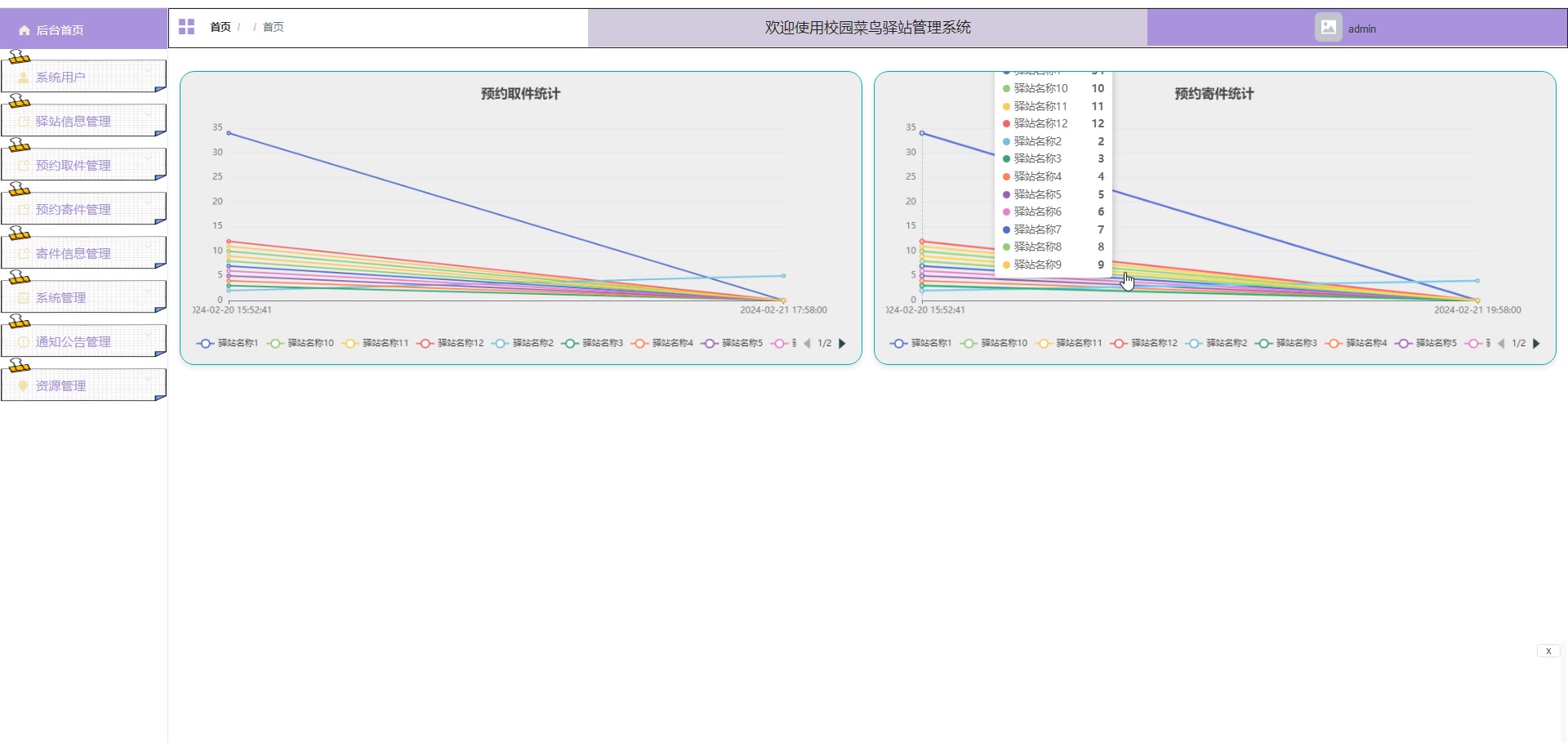
Task: Click the 预约取件统计 chart title
Action: pyautogui.click(x=521, y=94)
